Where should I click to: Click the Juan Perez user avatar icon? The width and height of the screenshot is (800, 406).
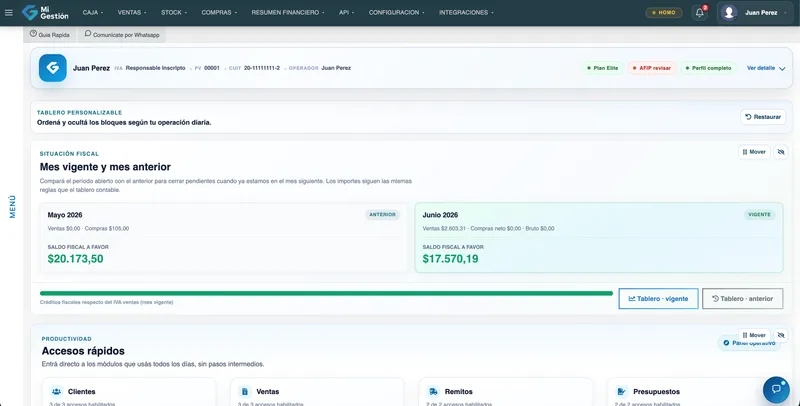729,13
